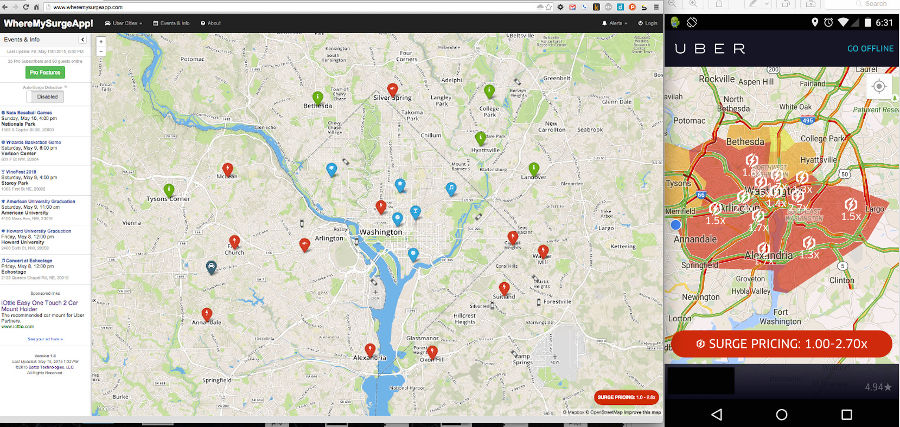The width and height of the screenshot is (900, 427).
Task: Click the red Arlington surge pin
Action: [x=305, y=245]
